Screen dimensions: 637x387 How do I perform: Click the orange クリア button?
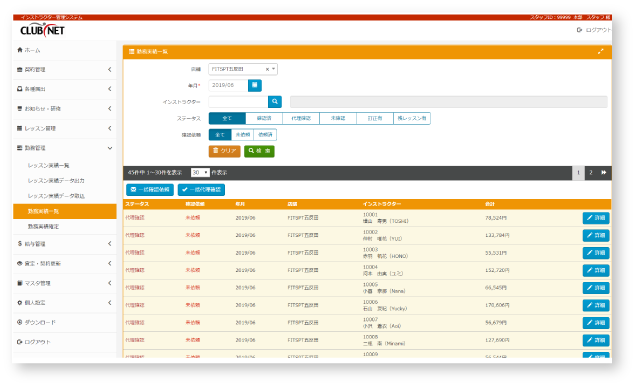pyautogui.click(x=224, y=151)
